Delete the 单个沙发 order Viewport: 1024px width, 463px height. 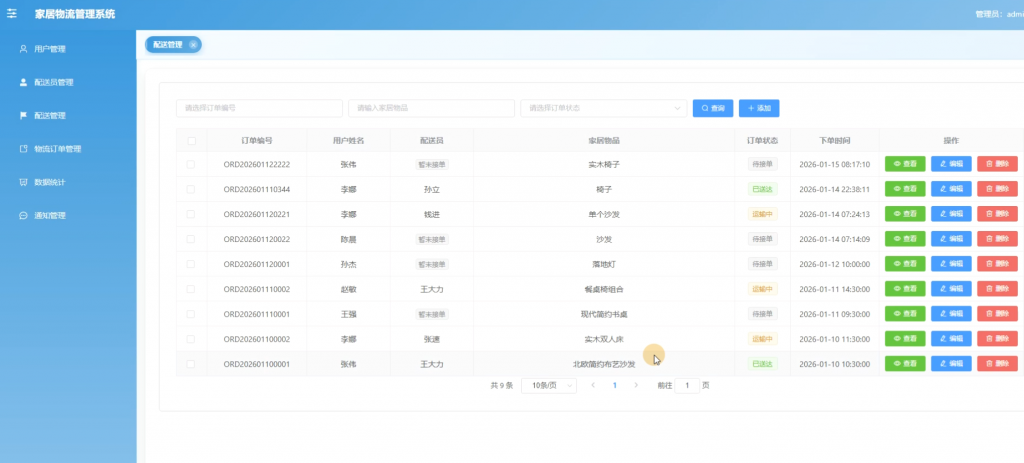(x=997, y=214)
